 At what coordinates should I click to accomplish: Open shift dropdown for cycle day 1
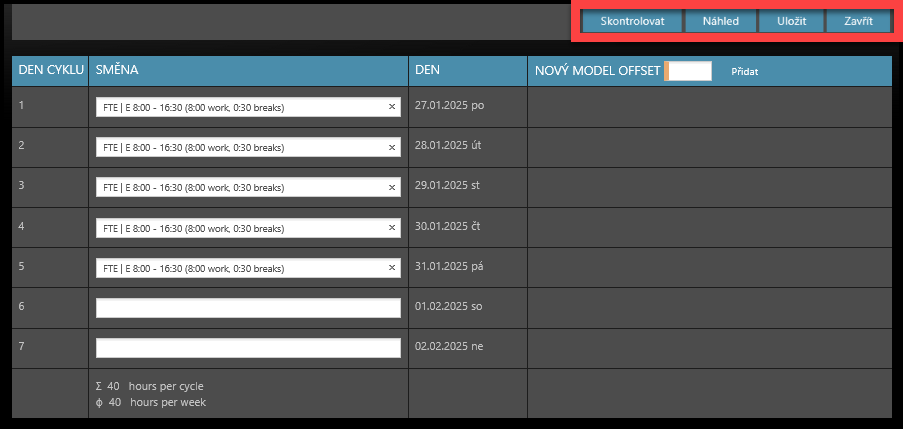point(240,107)
